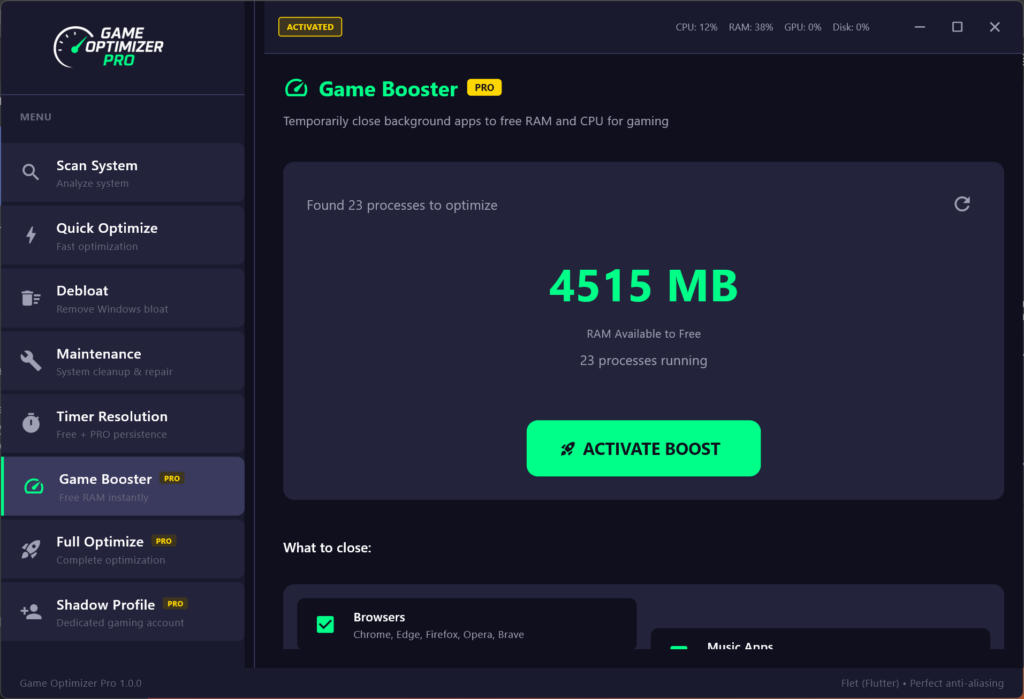Open the Game Booster menu item
The image size is (1024, 699).
point(123,487)
